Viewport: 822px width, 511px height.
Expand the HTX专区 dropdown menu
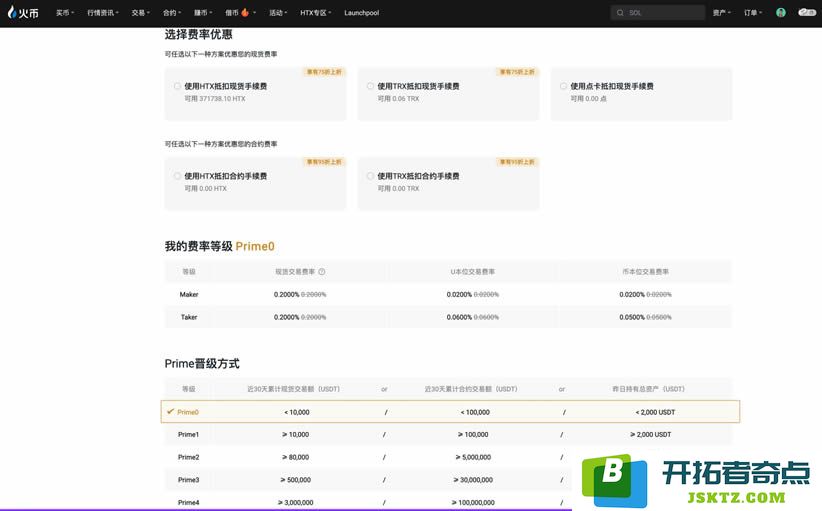316,13
